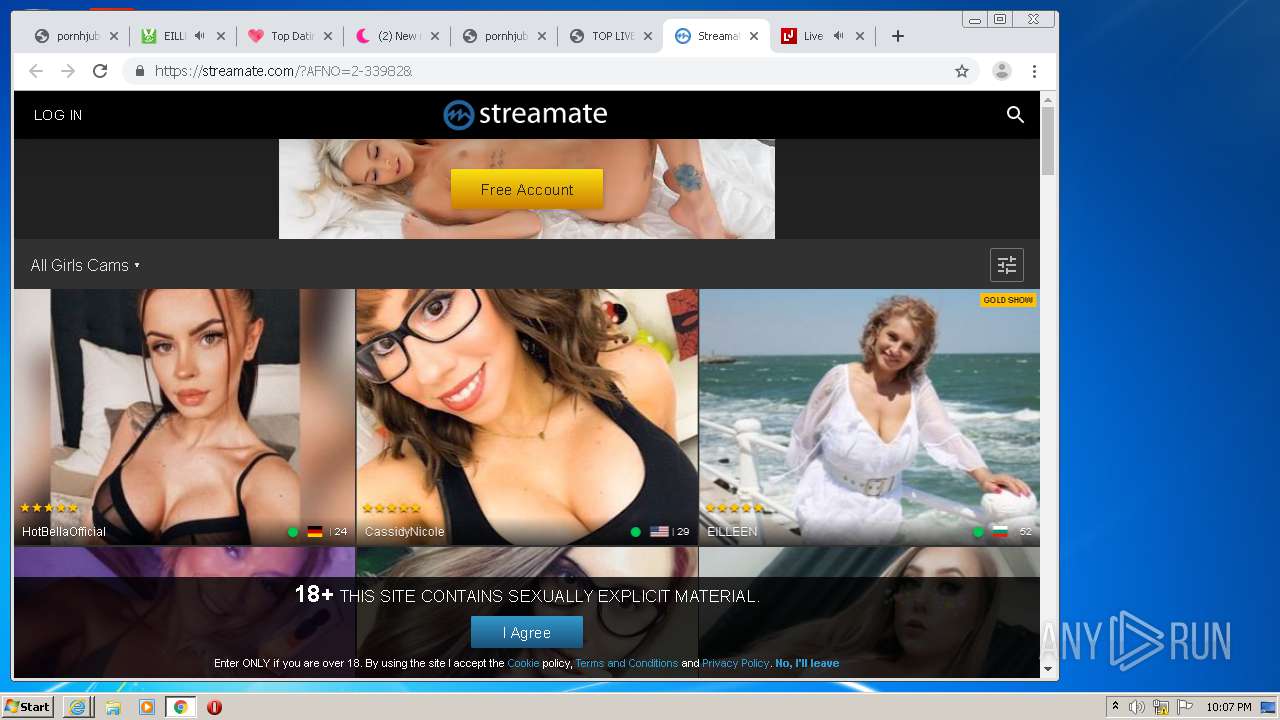Open HotBellaOfficial cam thumbnail
1280x720 pixels.
(184, 417)
